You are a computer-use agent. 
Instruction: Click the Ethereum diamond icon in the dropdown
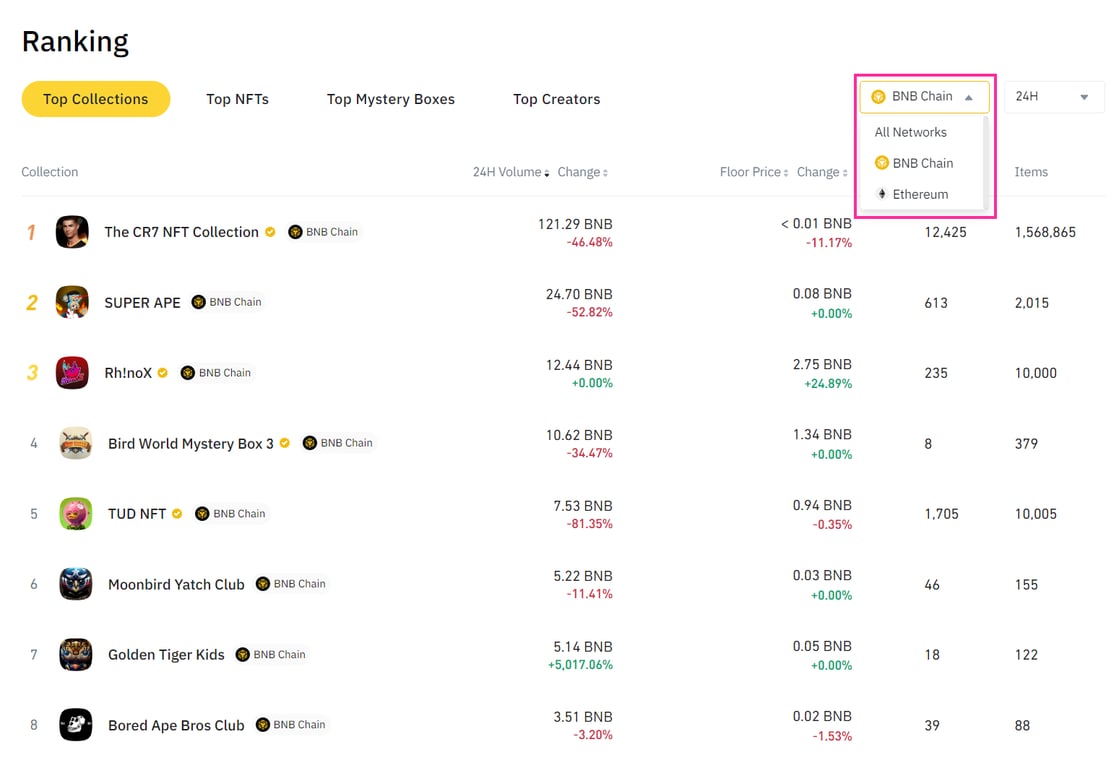point(881,193)
